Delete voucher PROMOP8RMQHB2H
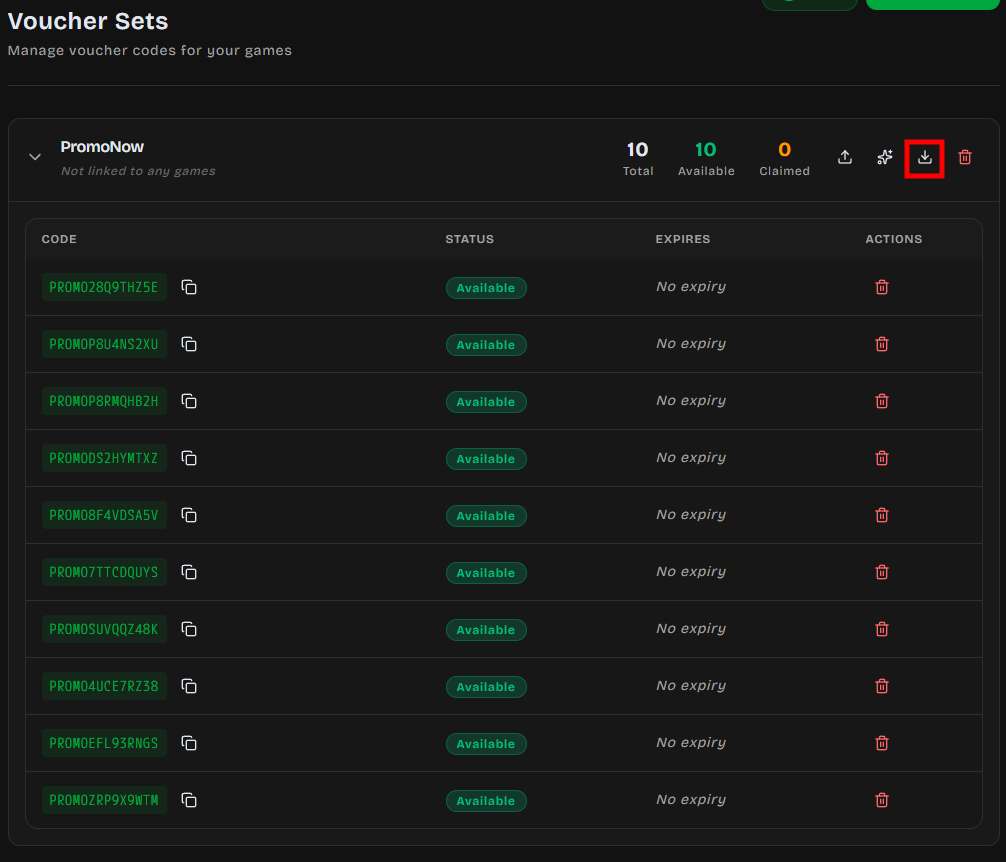 [882, 401]
